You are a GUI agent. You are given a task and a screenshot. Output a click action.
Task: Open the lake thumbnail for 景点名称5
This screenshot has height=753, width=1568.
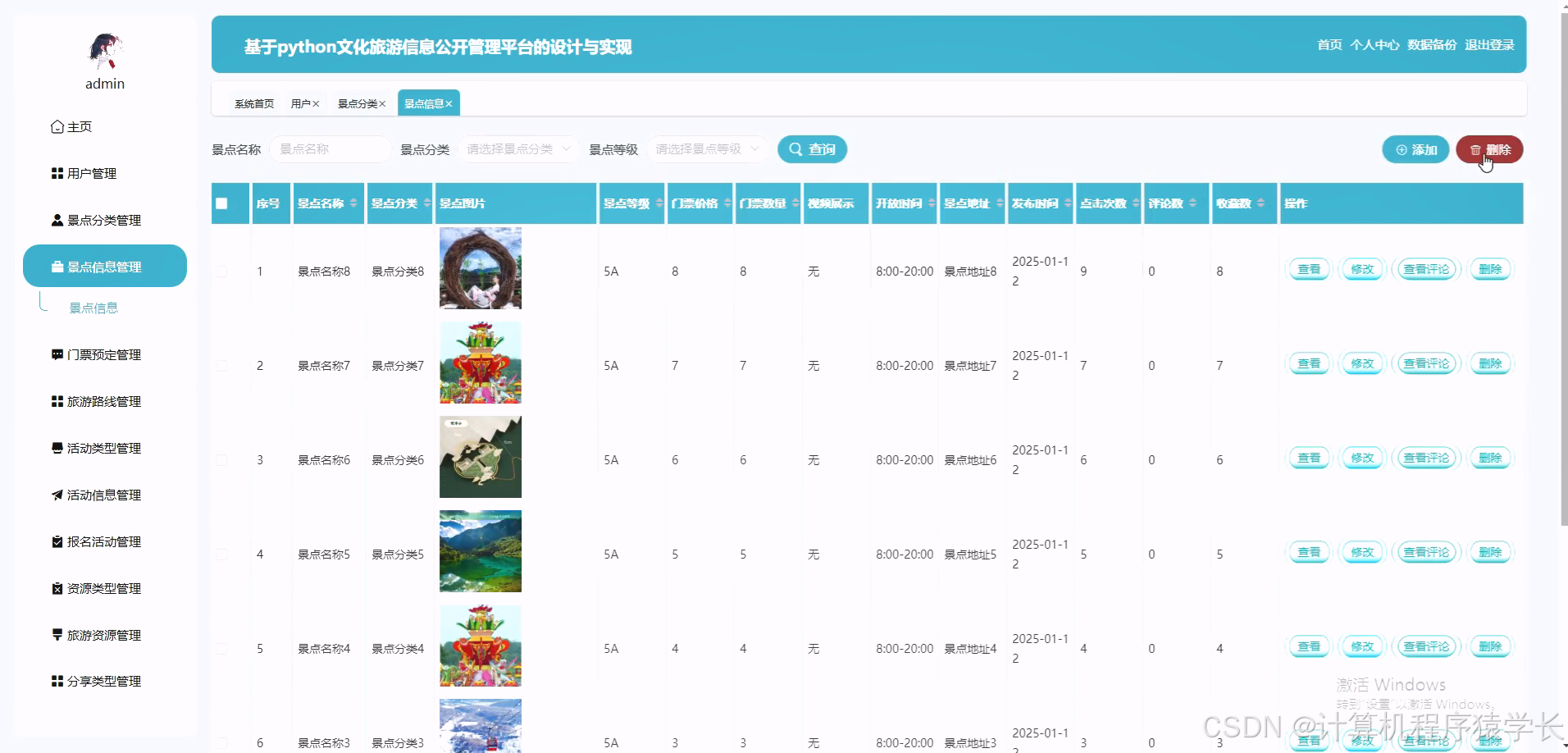(481, 551)
